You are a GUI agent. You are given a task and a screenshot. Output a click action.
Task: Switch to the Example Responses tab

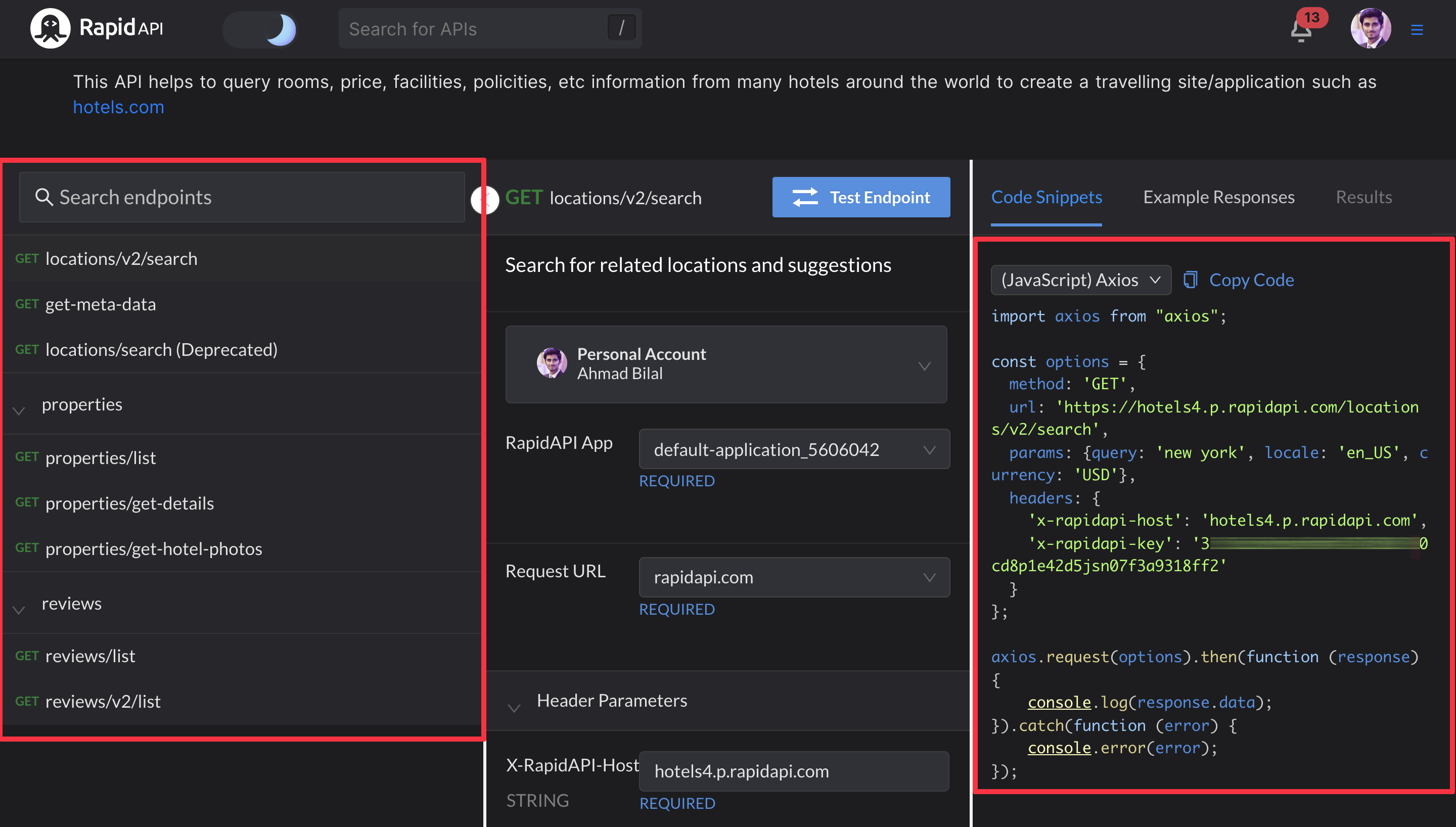click(x=1218, y=197)
